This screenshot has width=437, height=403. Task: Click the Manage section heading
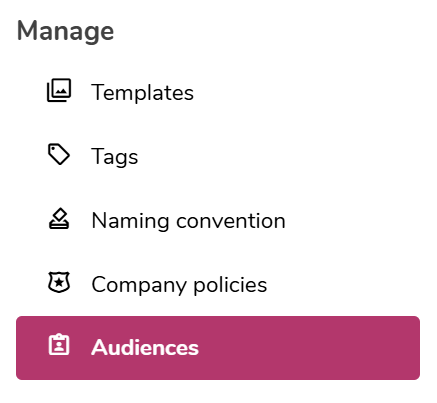pos(65,31)
